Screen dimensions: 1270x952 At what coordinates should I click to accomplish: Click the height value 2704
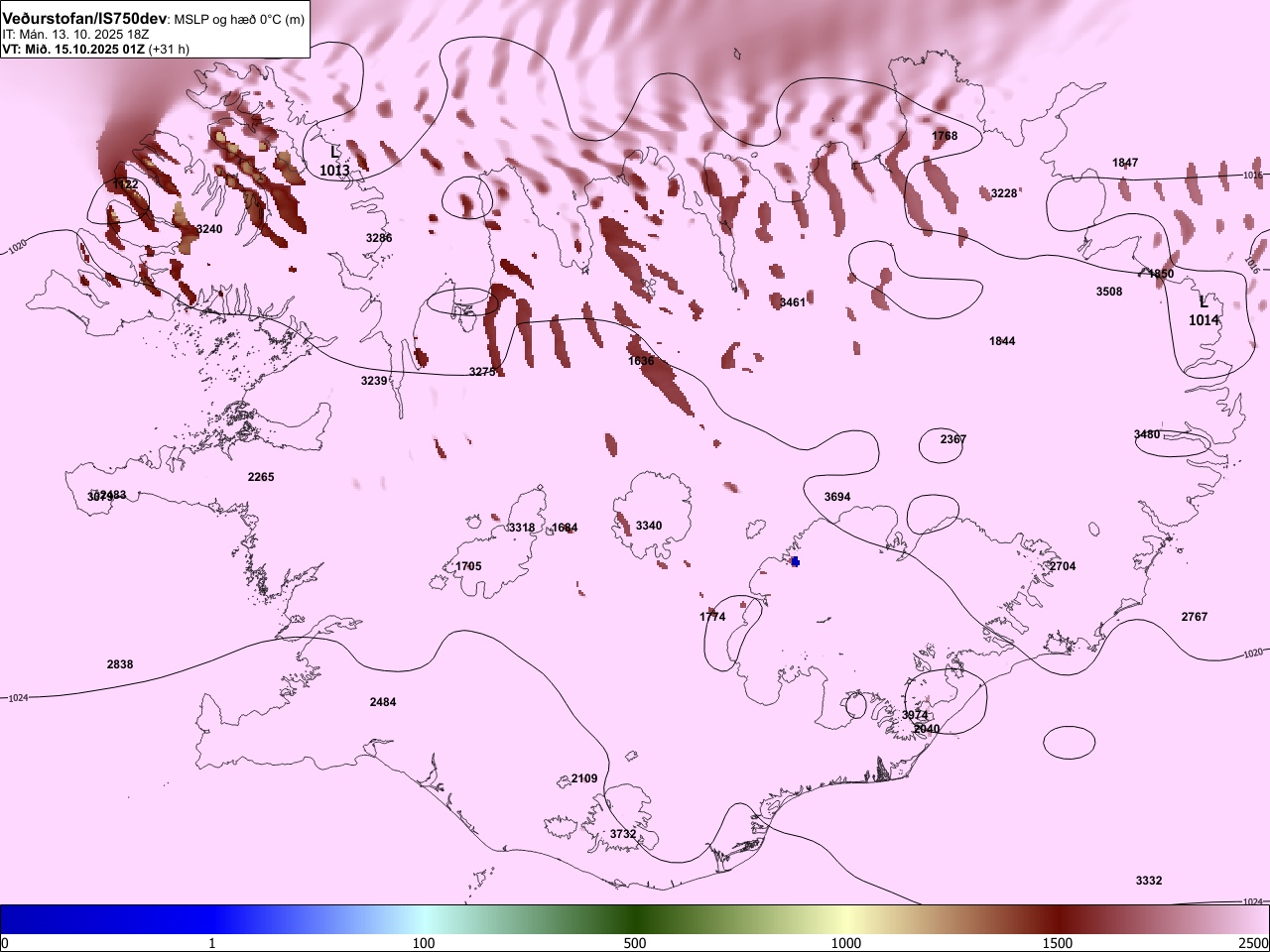tap(1063, 566)
